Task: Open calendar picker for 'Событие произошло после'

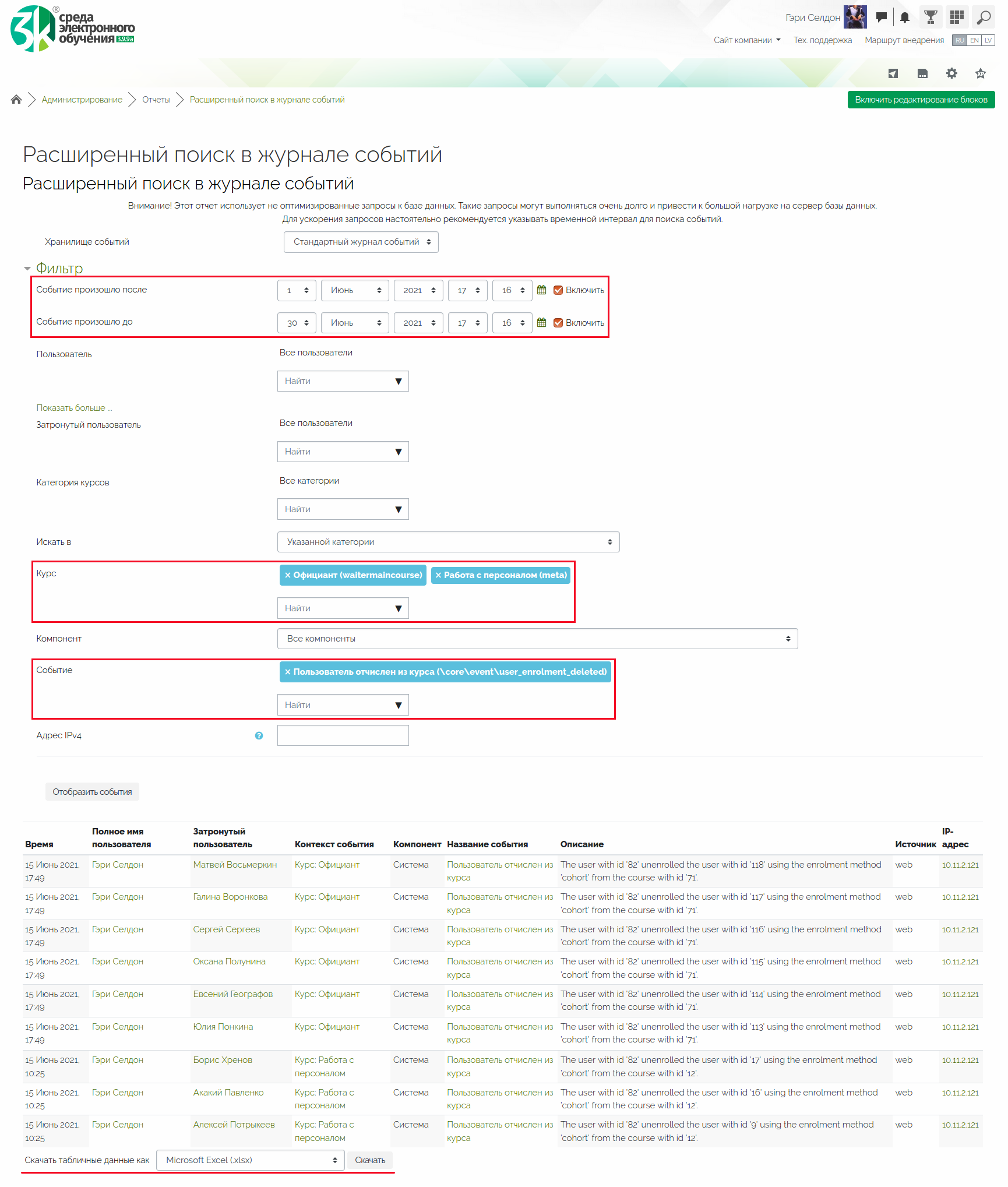Action: [541, 290]
